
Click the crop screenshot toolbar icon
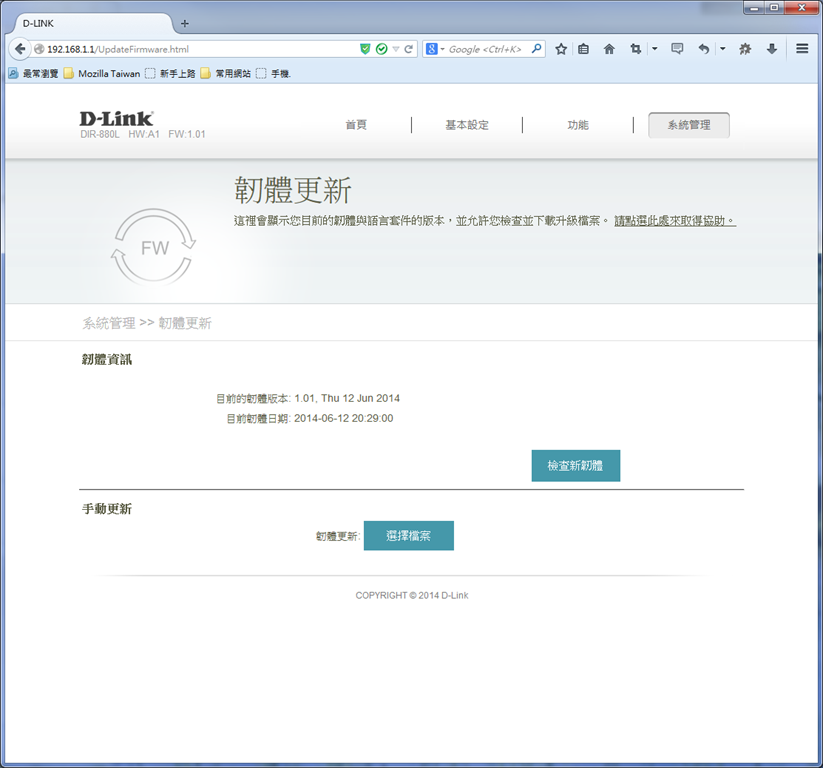636,49
